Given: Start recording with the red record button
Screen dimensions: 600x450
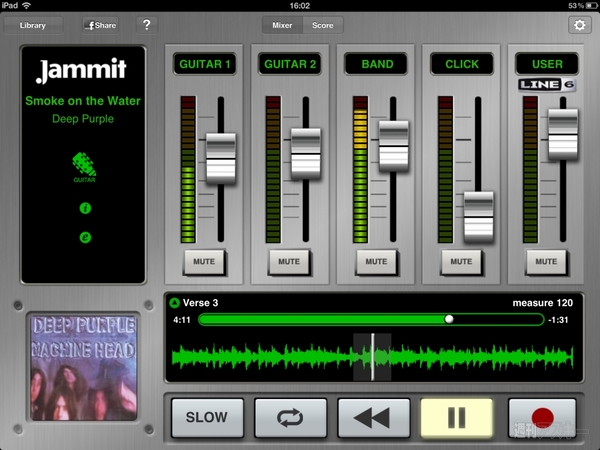Looking at the screenshot, I should pyautogui.click(x=542, y=417).
